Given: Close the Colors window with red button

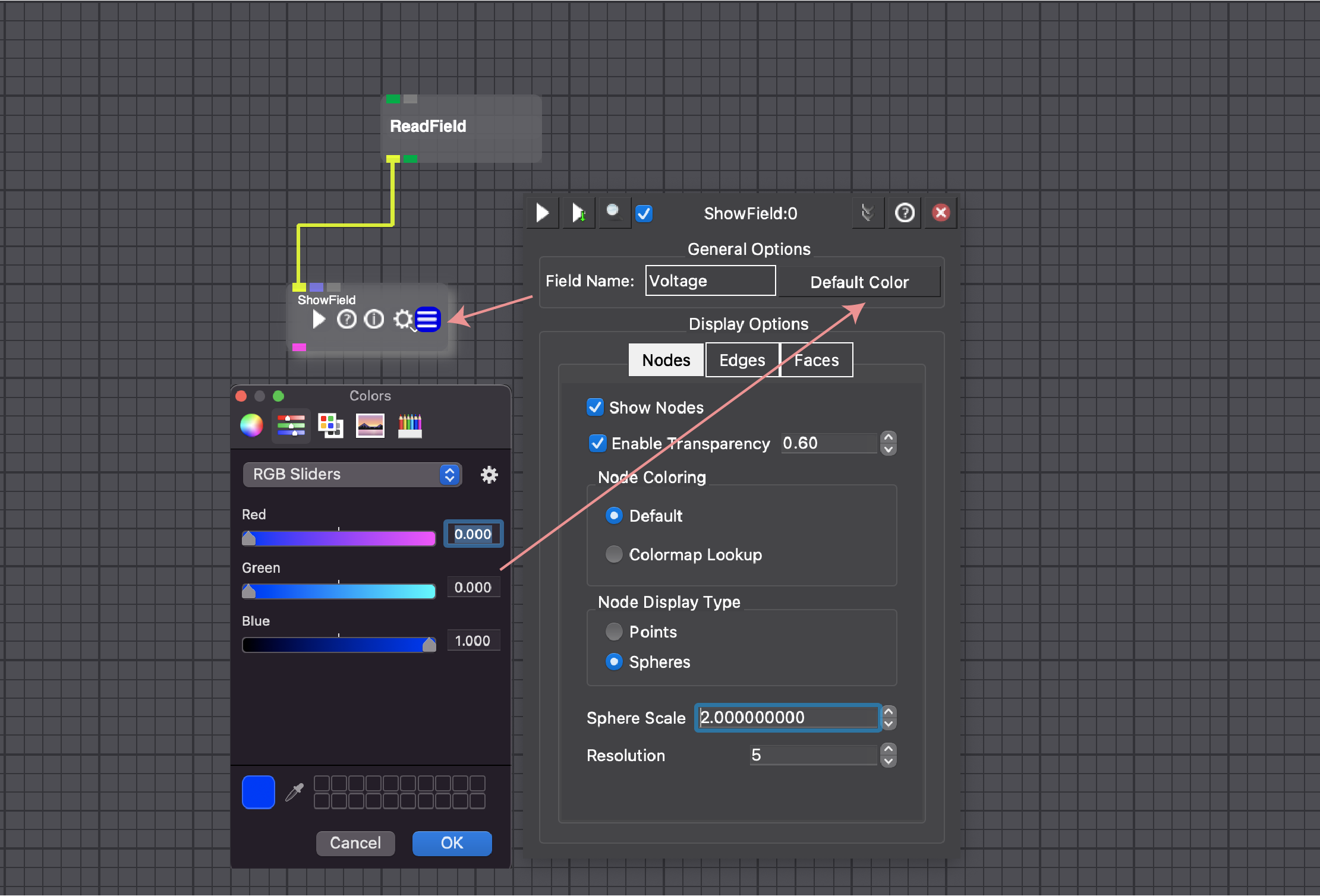Looking at the screenshot, I should click(x=241, y=396).
